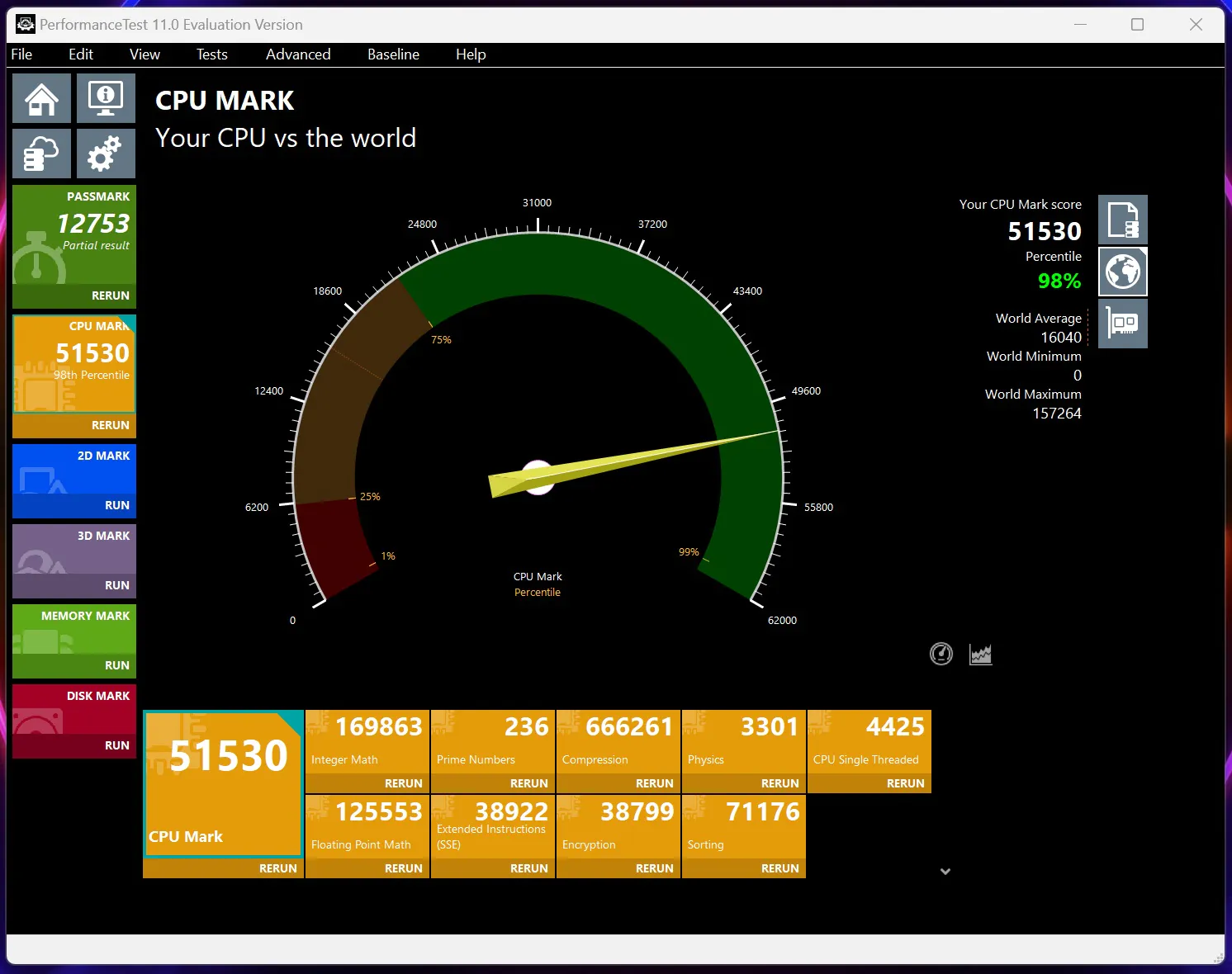Screen dimensions: 1232x974
Task: Click the Prime Numbers 236 result tile
Action: (493, 742)
